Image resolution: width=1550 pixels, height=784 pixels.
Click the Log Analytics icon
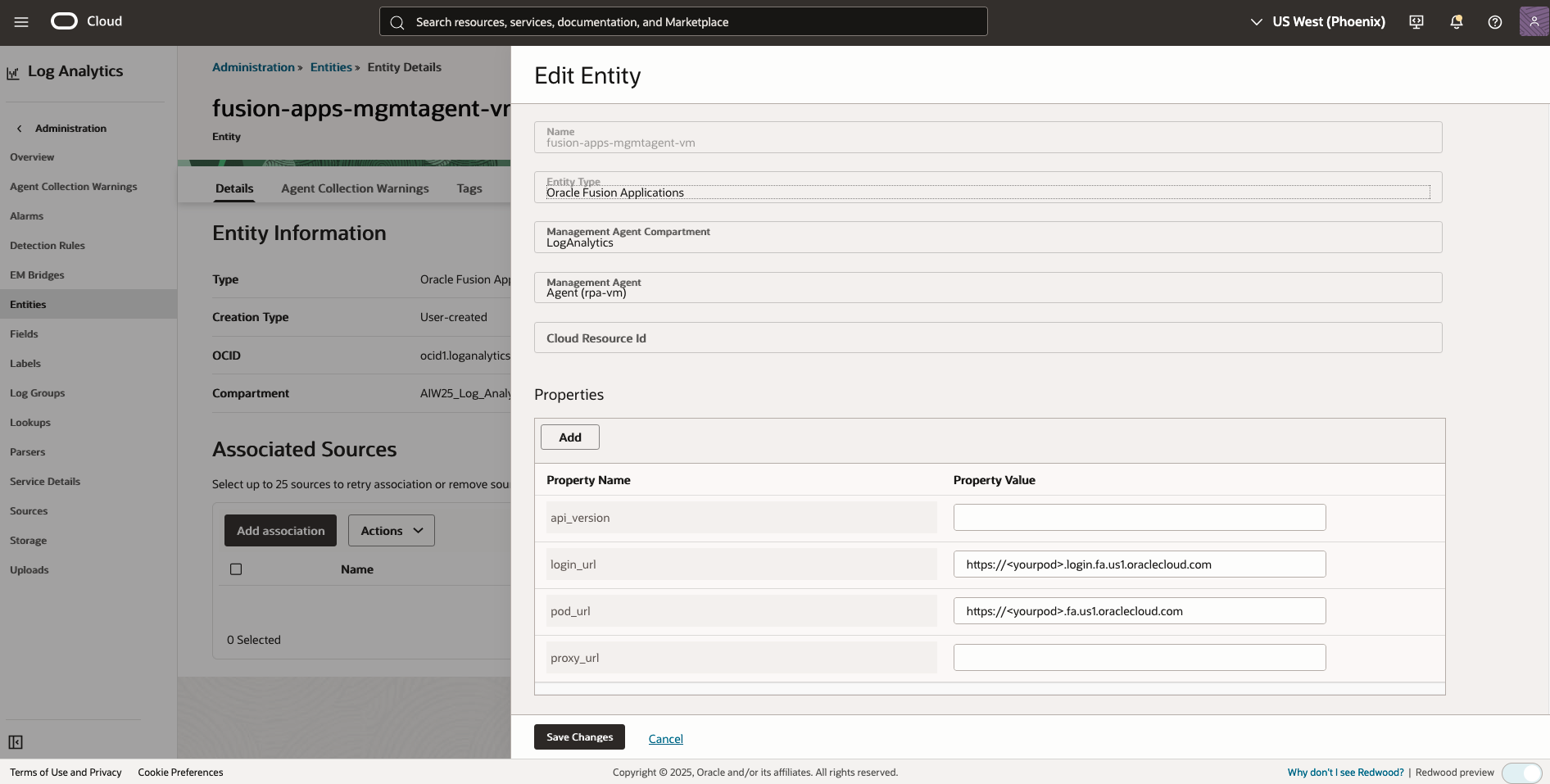click(11, 73)
